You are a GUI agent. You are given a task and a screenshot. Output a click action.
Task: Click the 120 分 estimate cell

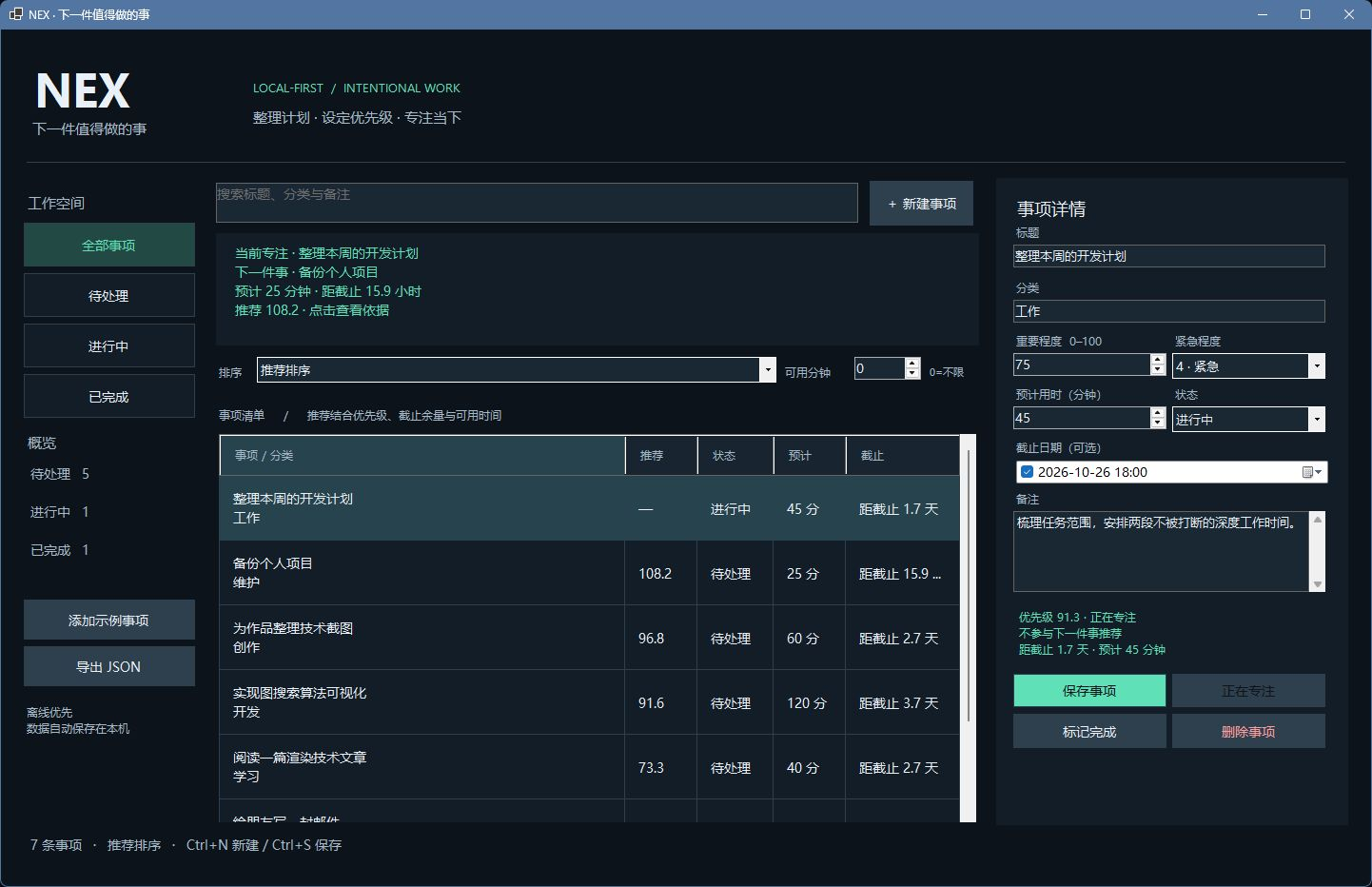810,703
